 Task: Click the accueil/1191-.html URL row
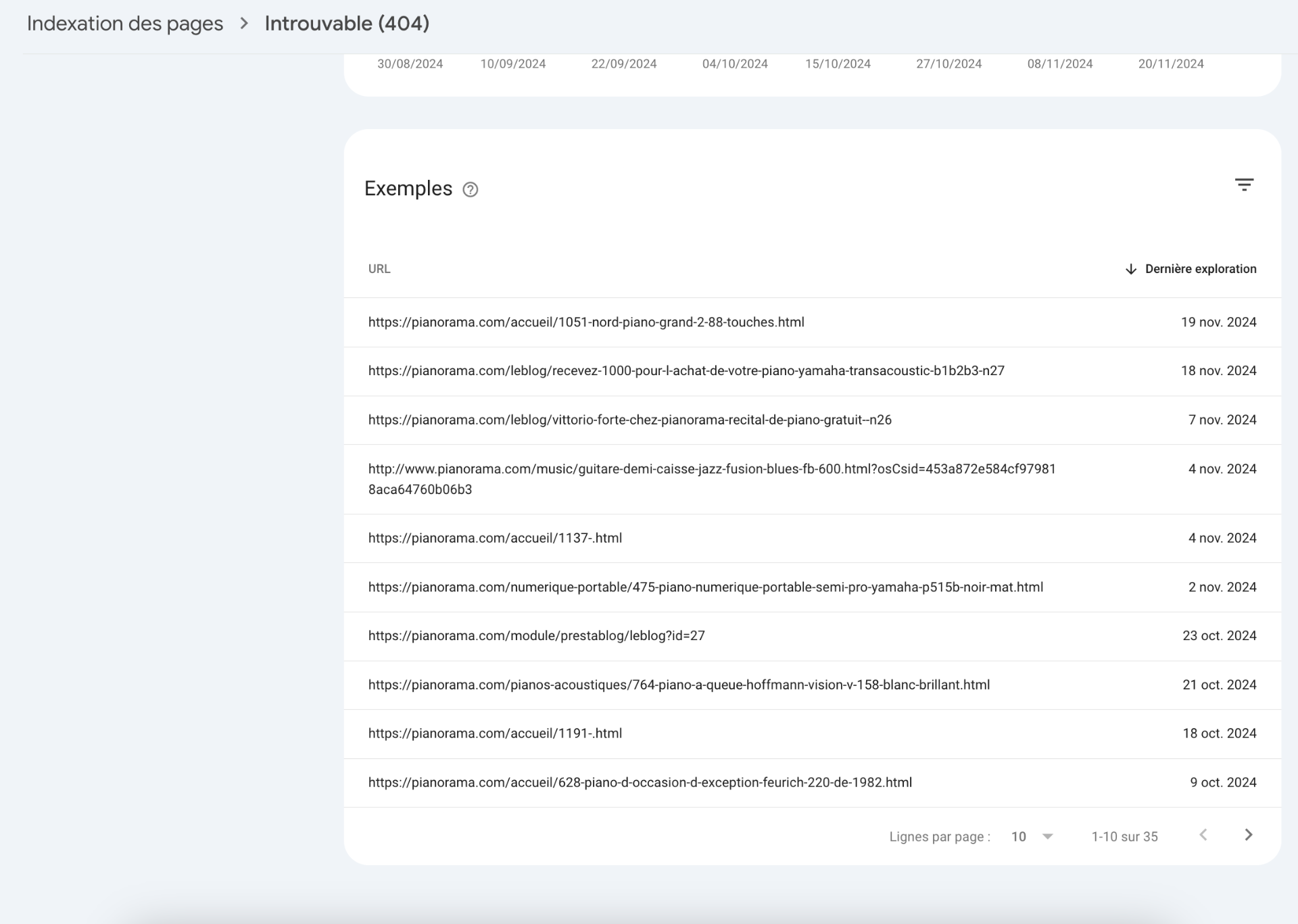pyautogui.click(x=495, y=733)
